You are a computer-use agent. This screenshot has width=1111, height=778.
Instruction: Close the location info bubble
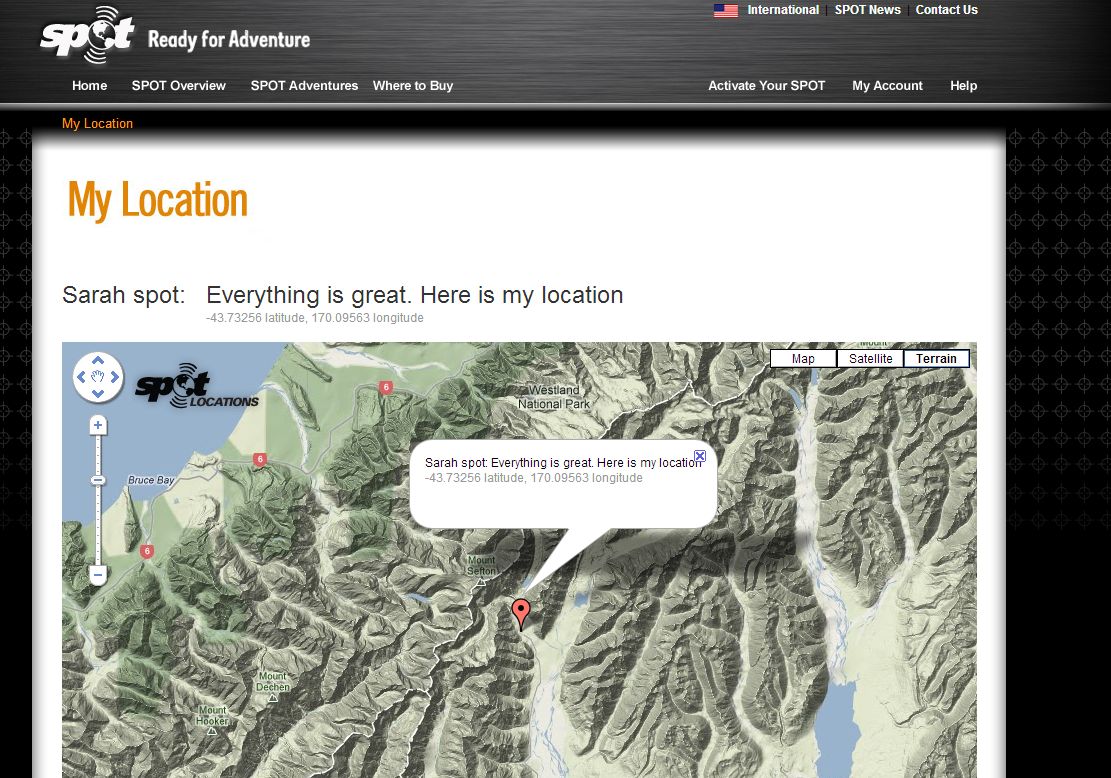pos(699,456)
